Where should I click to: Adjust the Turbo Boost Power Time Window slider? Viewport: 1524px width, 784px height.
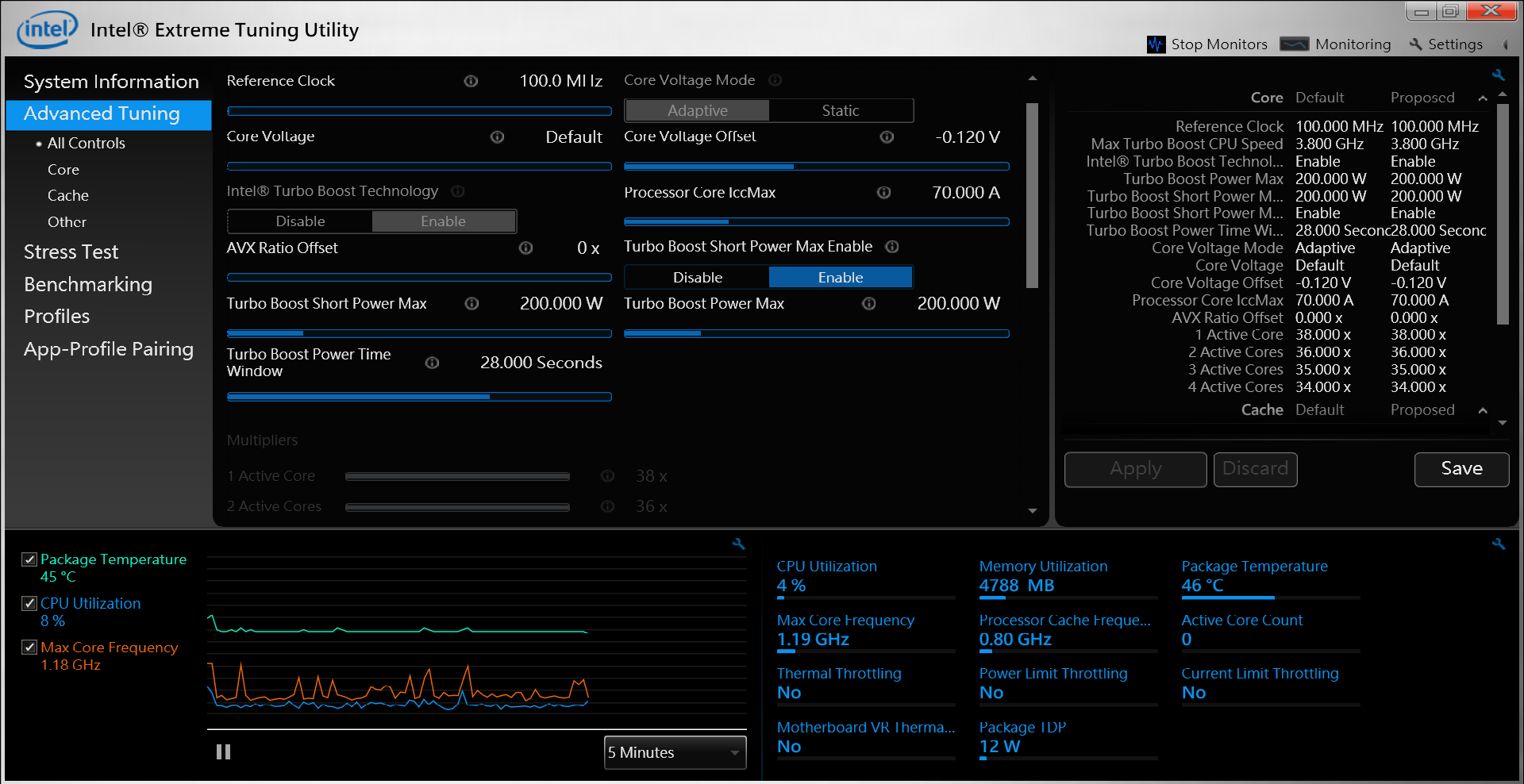pyautogui.click(x=419, y=397)
